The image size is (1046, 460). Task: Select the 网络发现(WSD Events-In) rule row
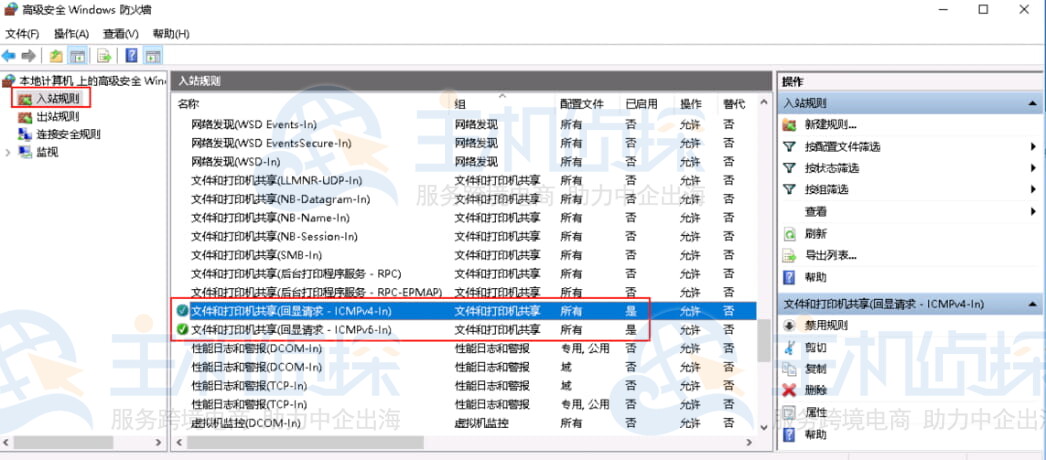466,125
